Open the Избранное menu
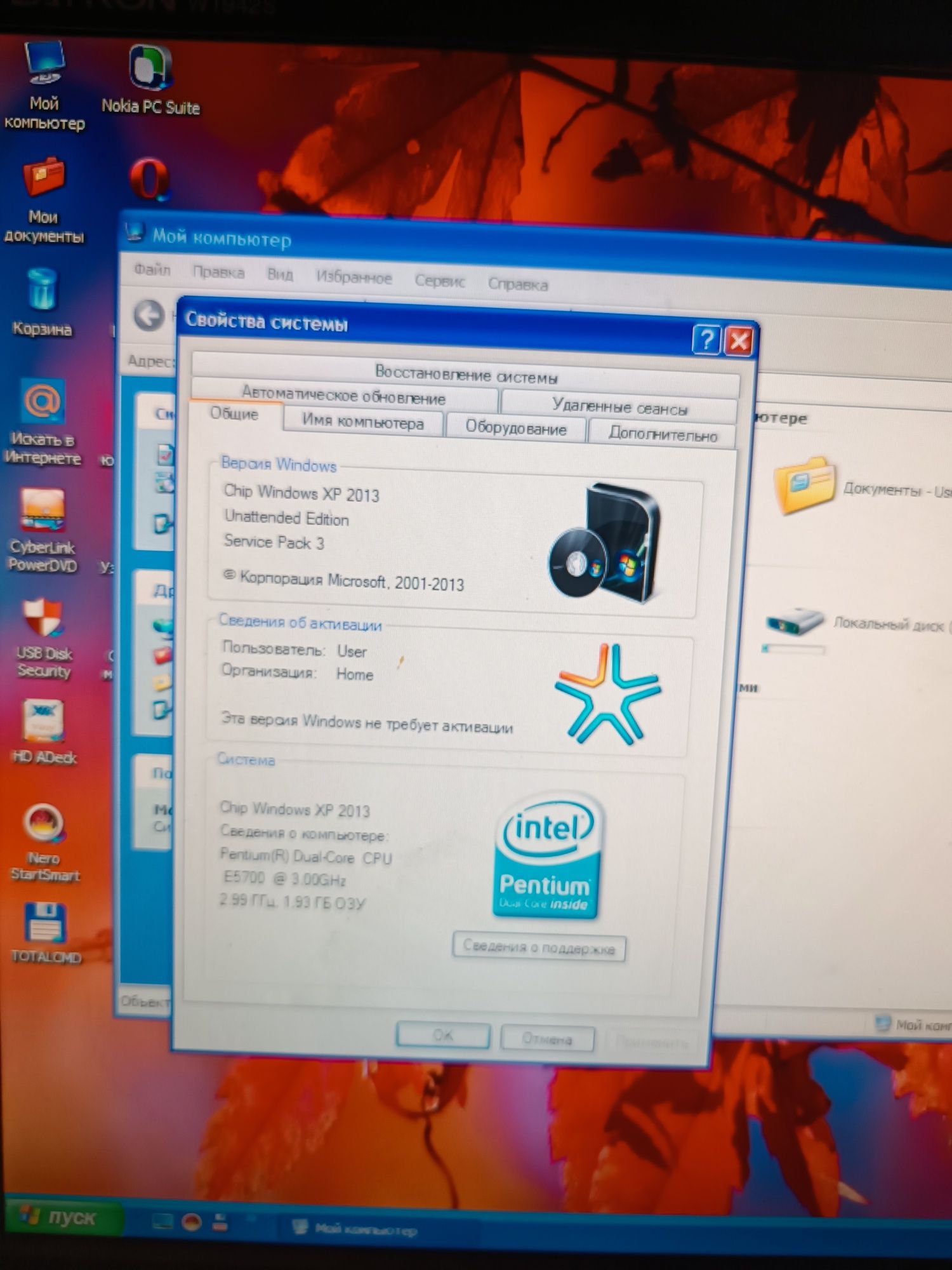 click(354, 277)
